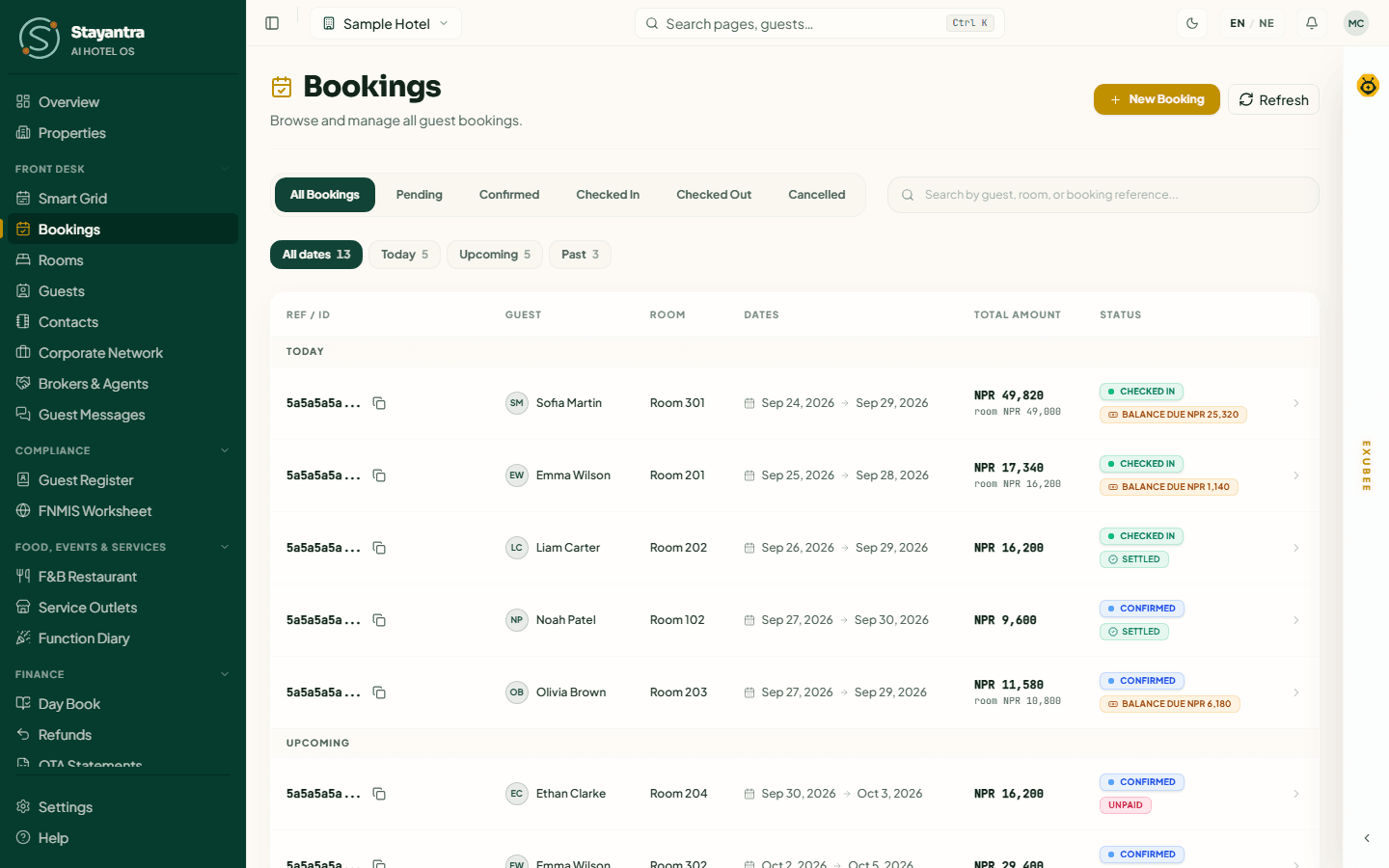
Task: Open Corporate Network in sidebar
Action: [123, 353]
